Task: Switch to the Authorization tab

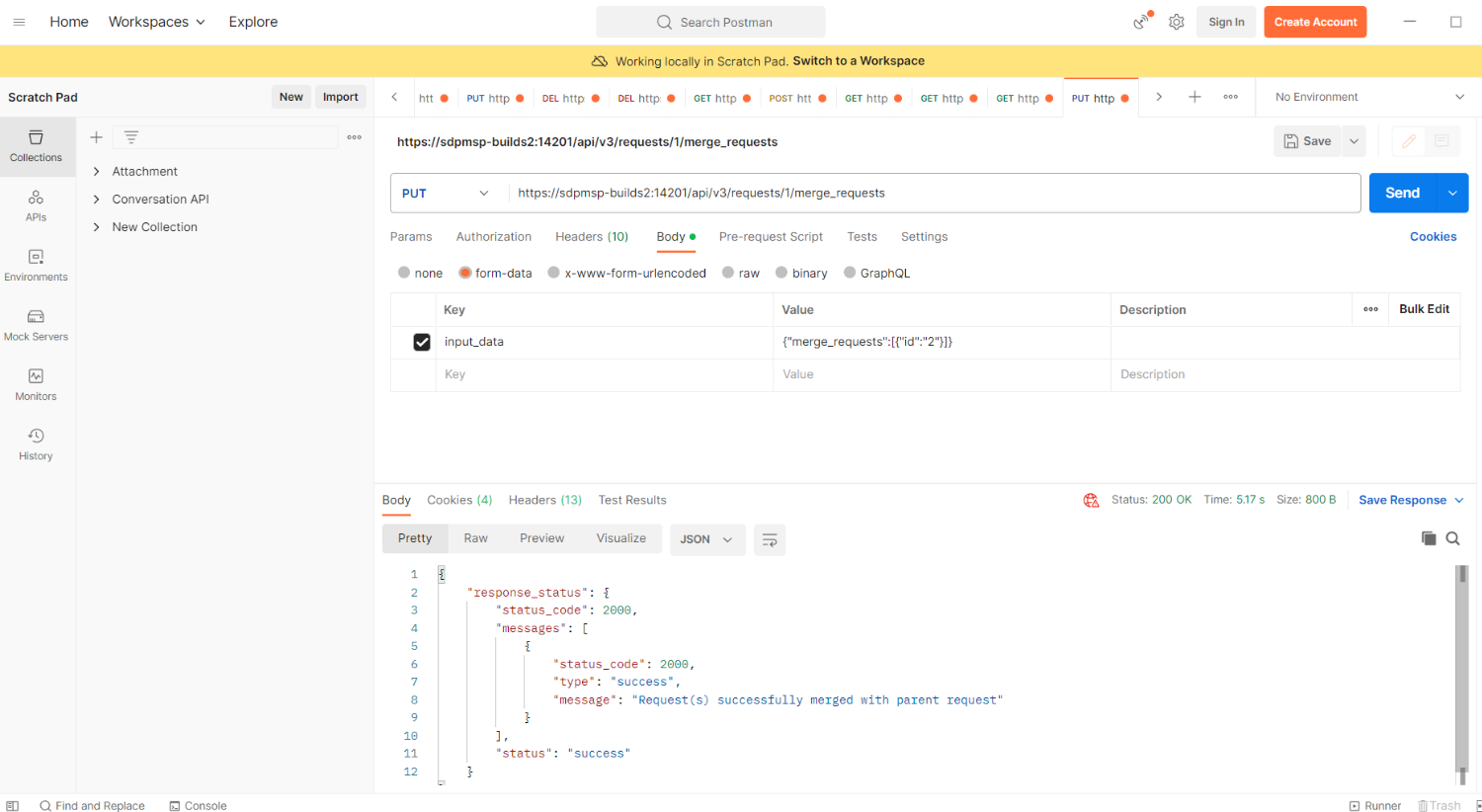Action: 493,237
